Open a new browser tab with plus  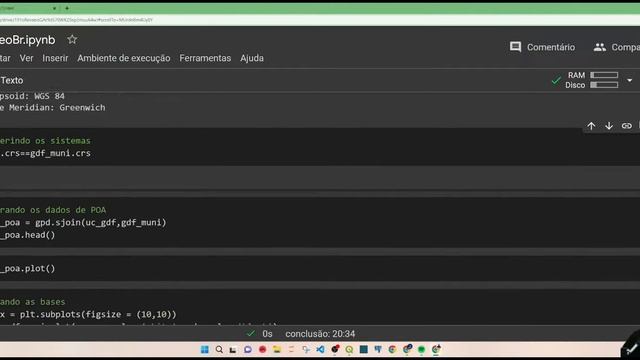(x=67, y=8)
